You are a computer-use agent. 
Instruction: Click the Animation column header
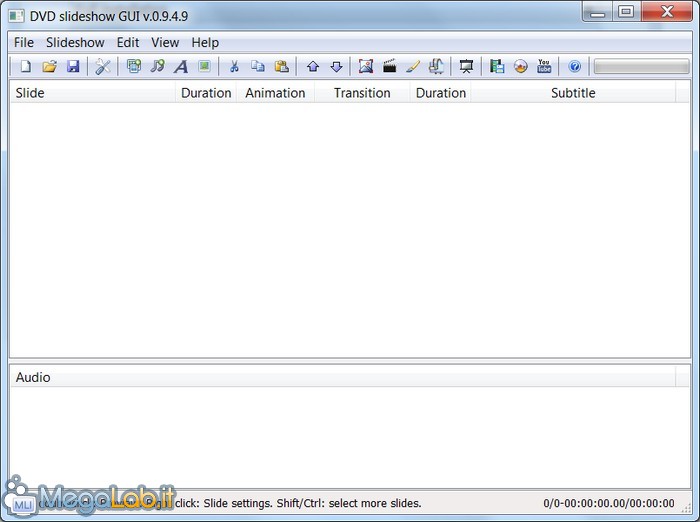pos(275,93)
